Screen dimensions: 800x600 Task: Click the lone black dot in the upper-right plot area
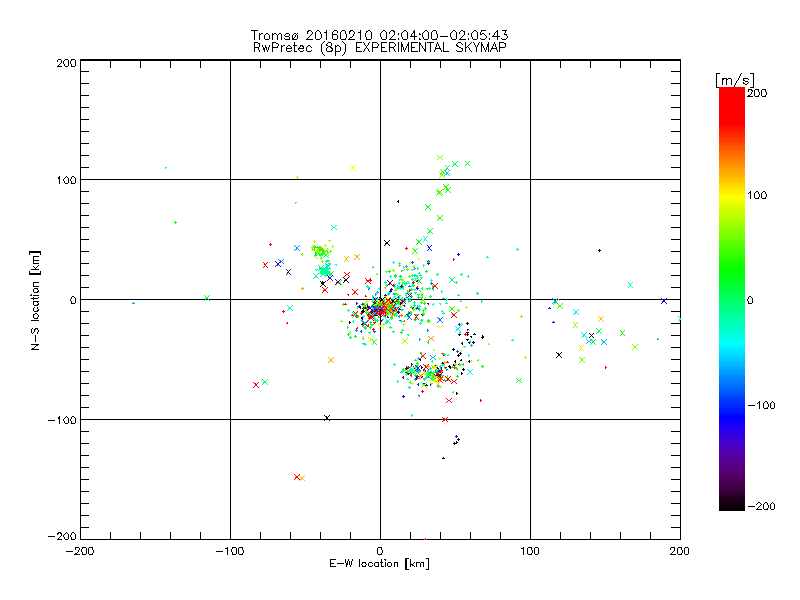point(599,251)
